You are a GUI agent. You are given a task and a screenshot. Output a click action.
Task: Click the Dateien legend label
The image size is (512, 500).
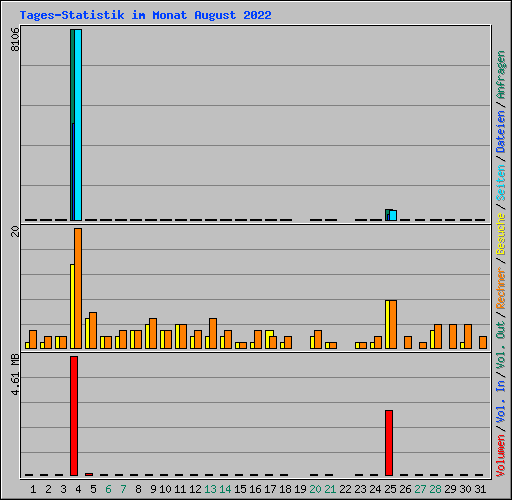click(x=501, y=132)
